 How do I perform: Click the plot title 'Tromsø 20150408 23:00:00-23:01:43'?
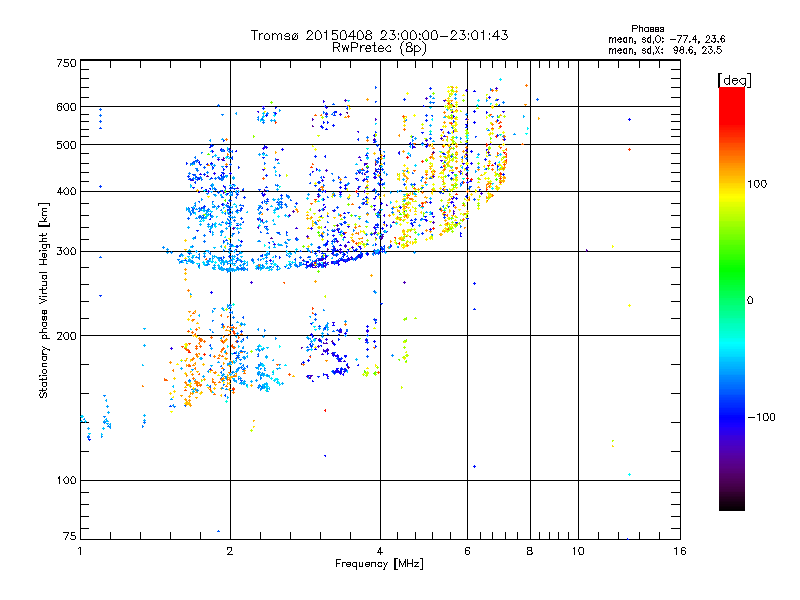click(379, 35)
